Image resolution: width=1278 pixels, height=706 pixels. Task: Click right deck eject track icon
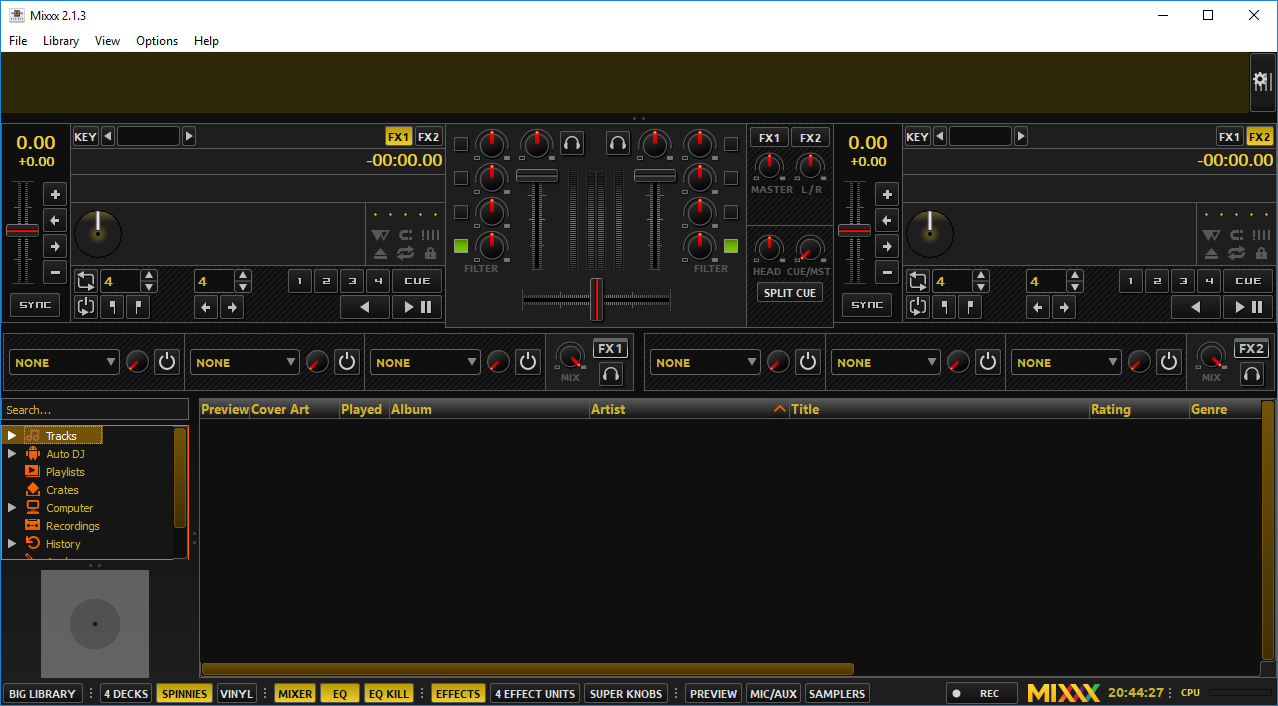tap(1212, 254)
